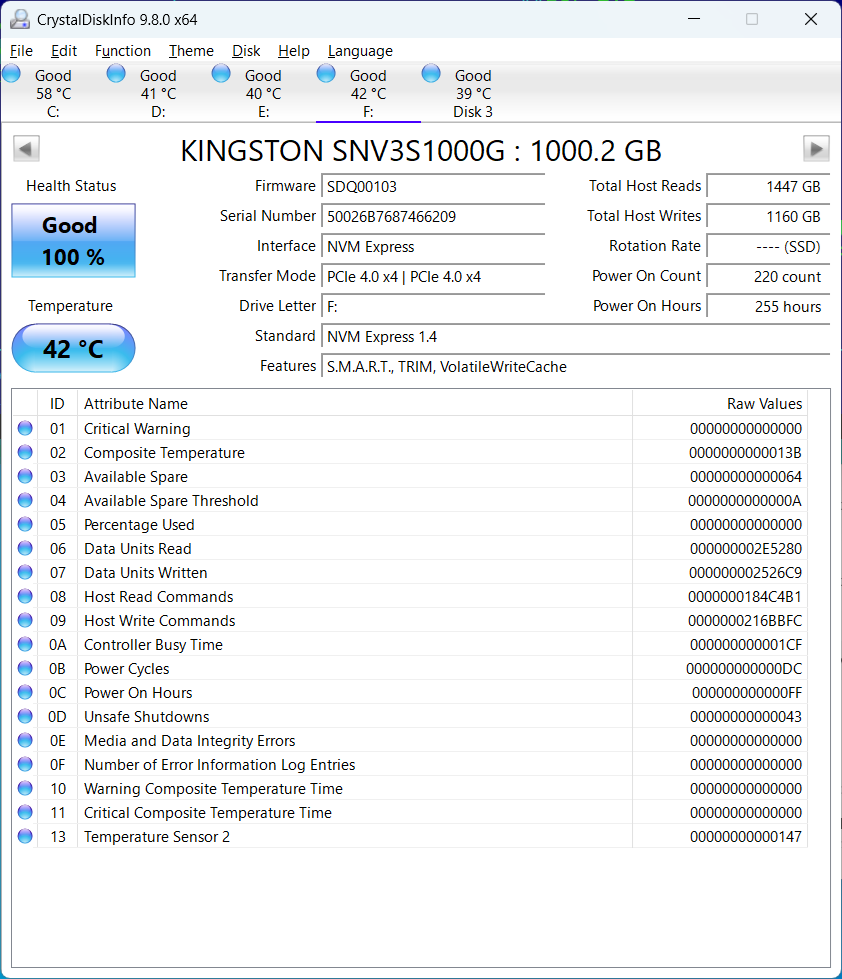842x979 pixels.
Task: Go to previous disk with left arrow
Action: [26, 149]
